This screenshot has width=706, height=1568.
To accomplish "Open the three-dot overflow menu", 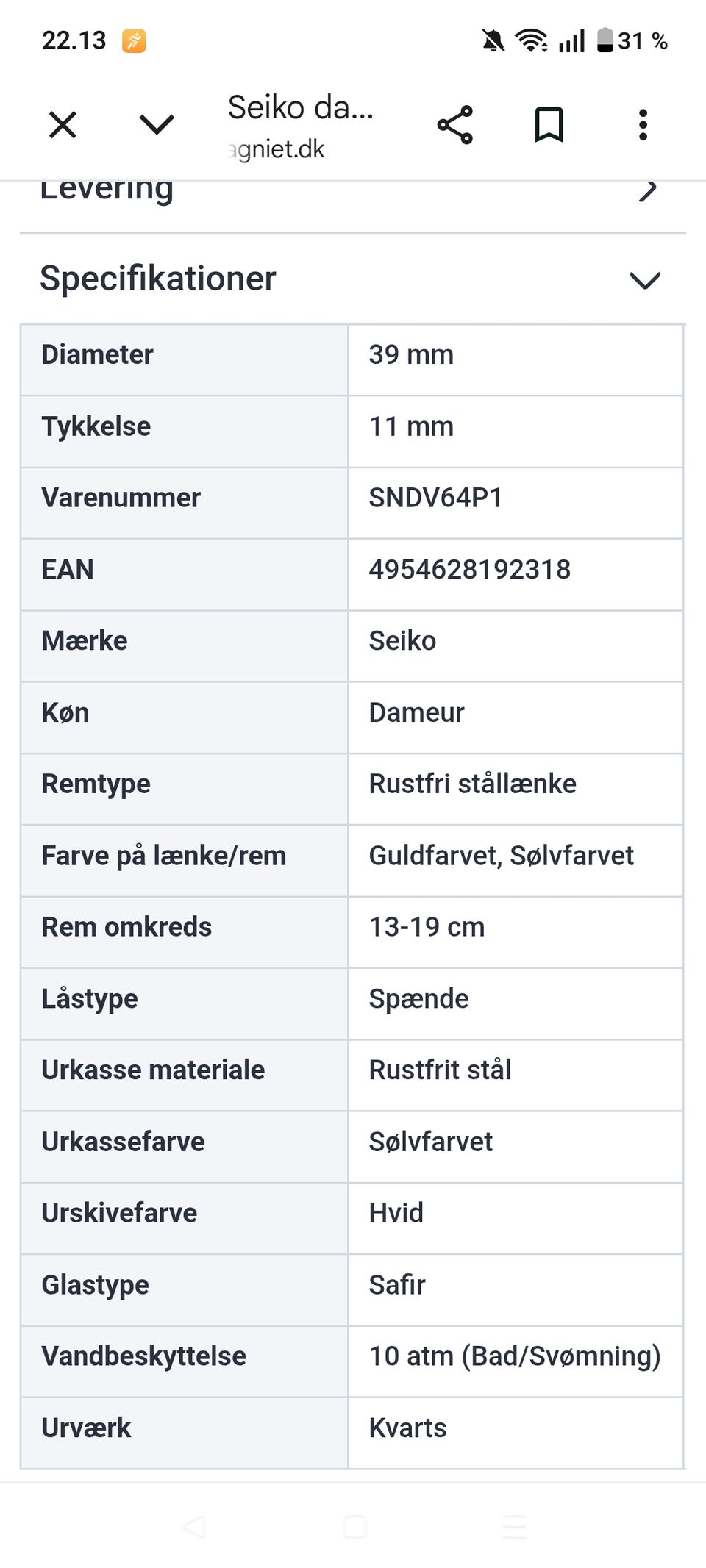I will tap(643, 124).
